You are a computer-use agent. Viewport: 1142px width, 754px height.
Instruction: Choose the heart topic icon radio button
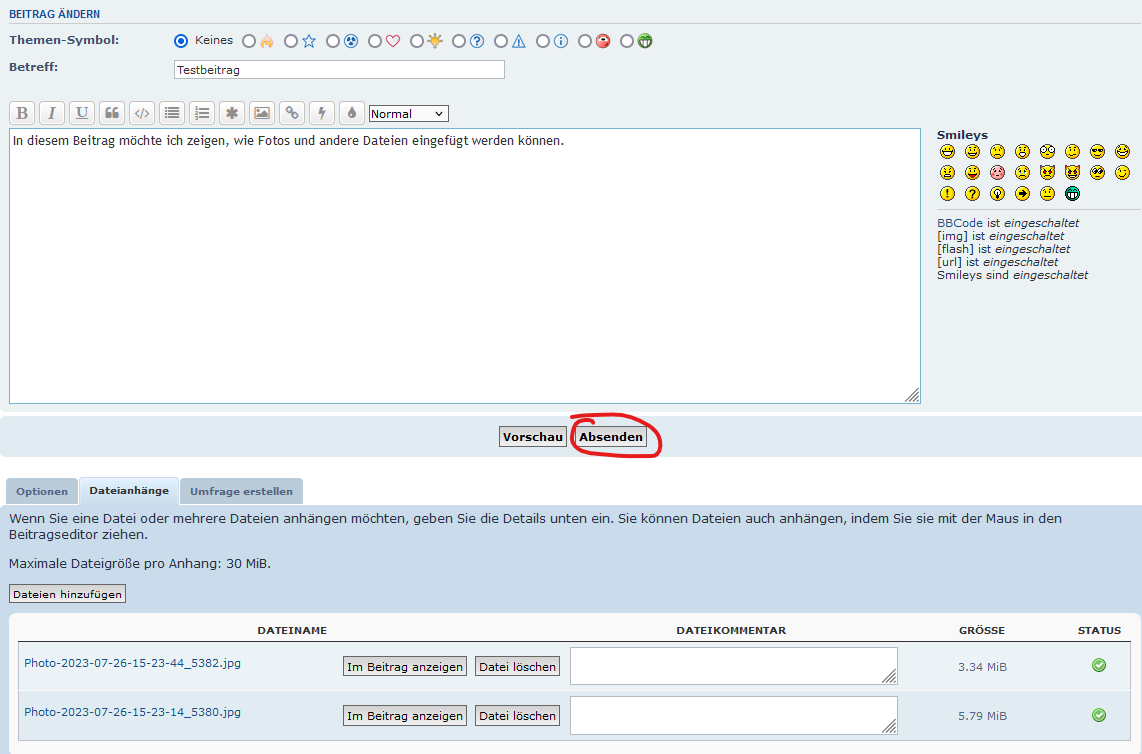click(x=375, y=41)
